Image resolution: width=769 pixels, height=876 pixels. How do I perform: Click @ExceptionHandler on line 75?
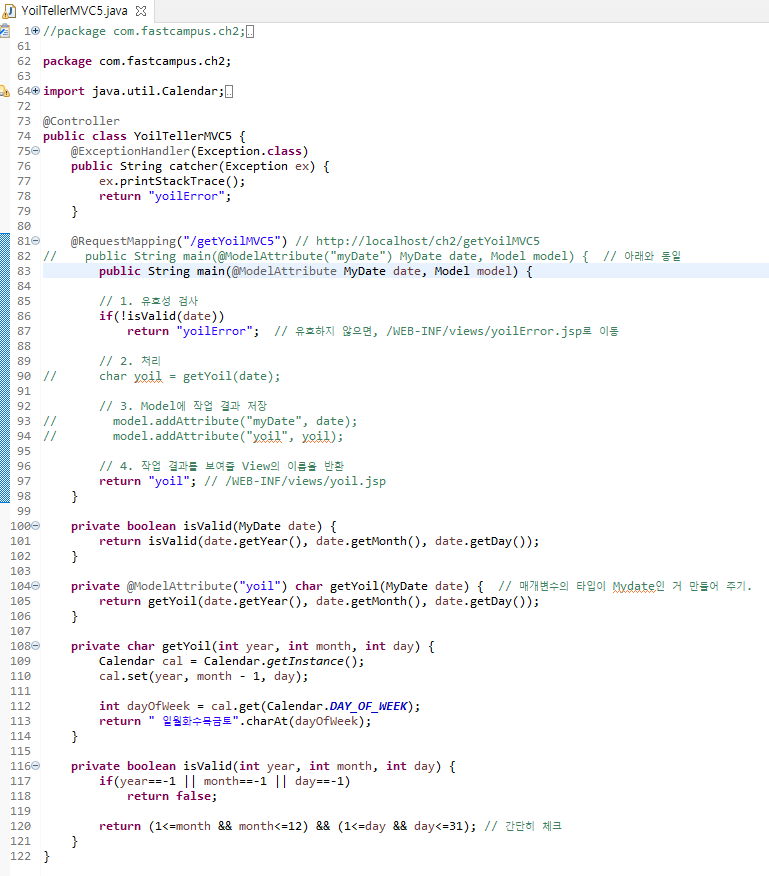coord(130,151)
